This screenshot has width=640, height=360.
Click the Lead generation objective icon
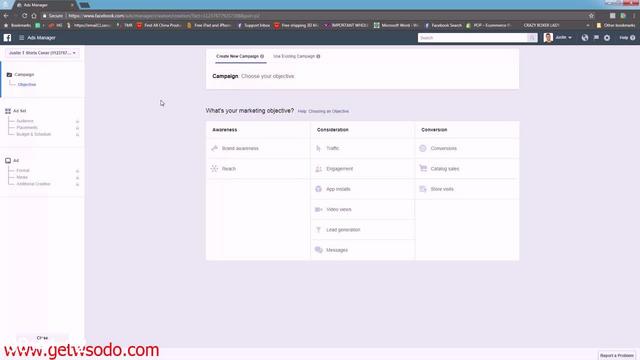(318, 230)
